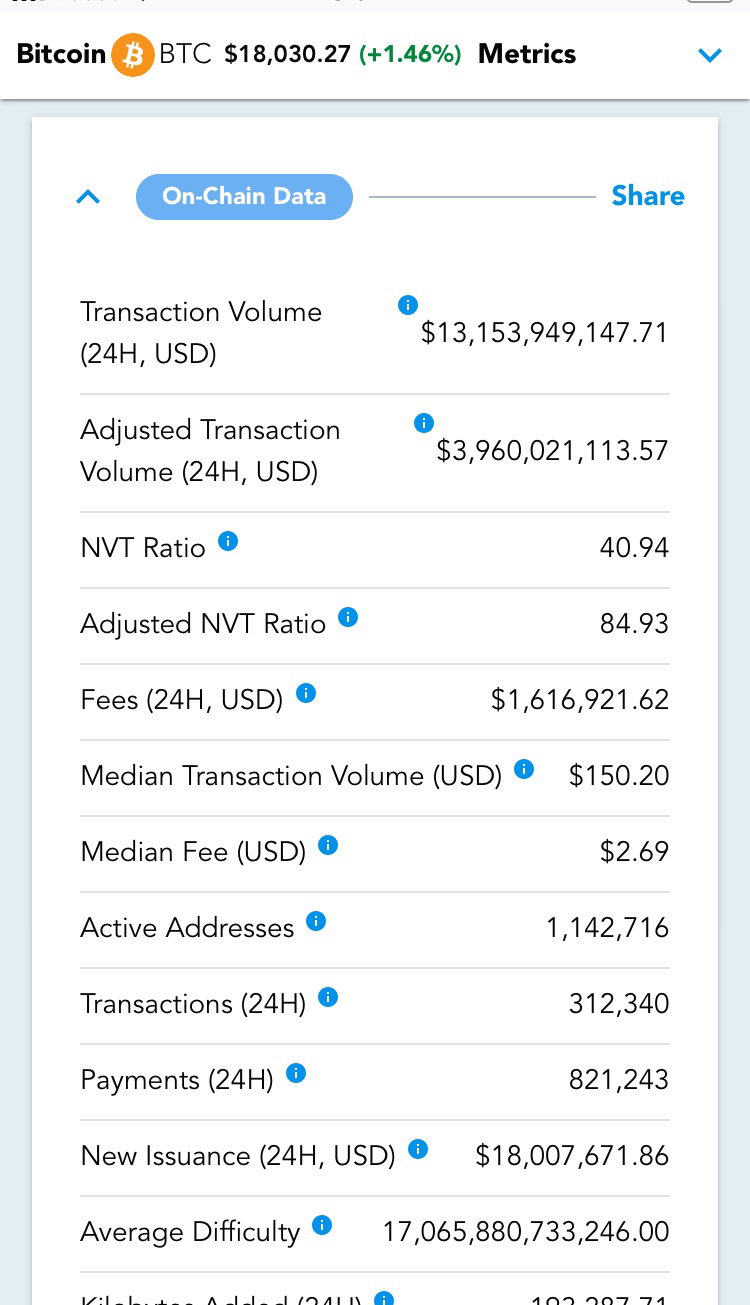Click the Share link
Viewport: 750px width, 1305px height.
[648, 196]
